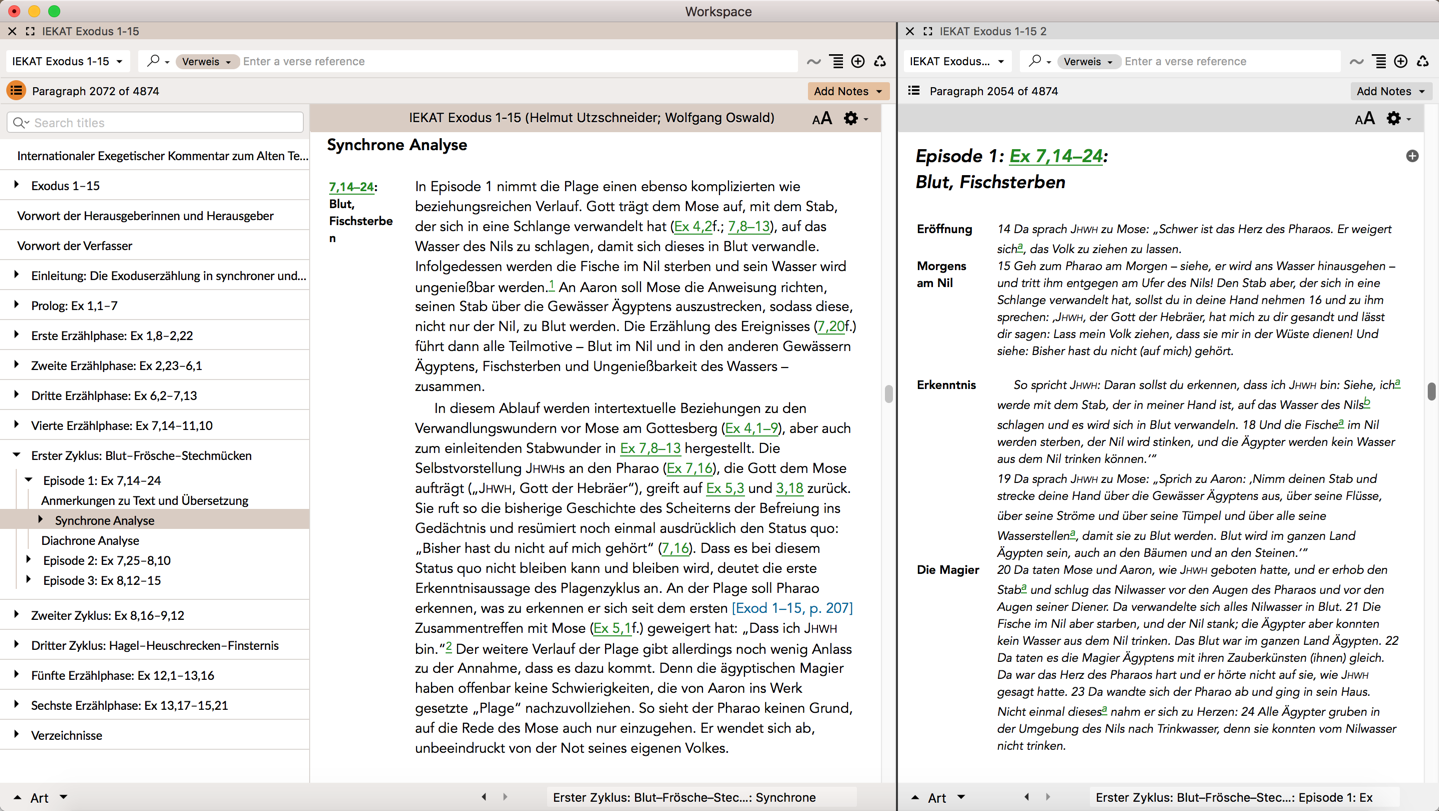Open gear settings in right pane
Image resolution: width=1439 pixels, height=811 pixels.
1397,119
